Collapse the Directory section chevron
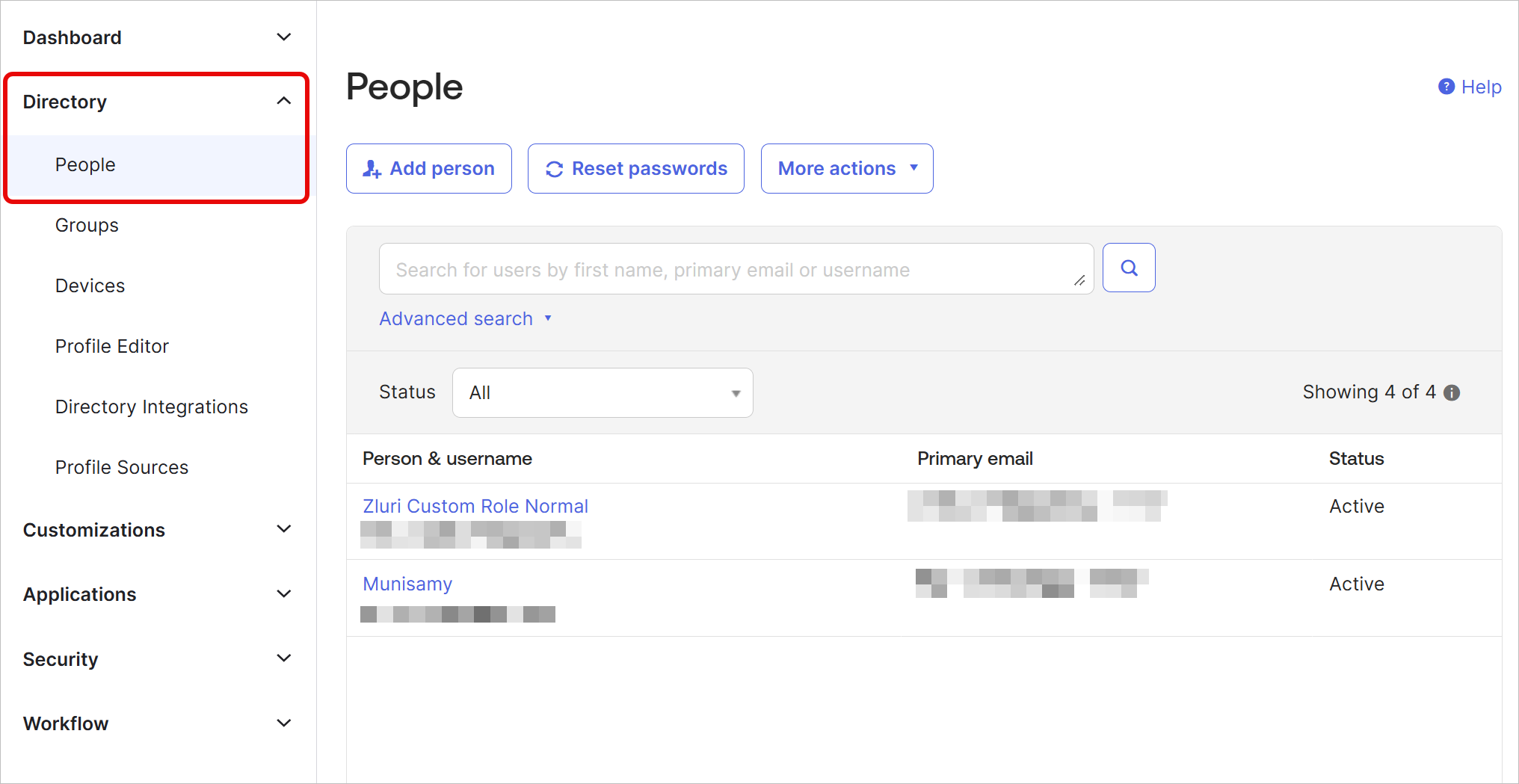The height and width of the screenshot is (784, 1519). 284,101
